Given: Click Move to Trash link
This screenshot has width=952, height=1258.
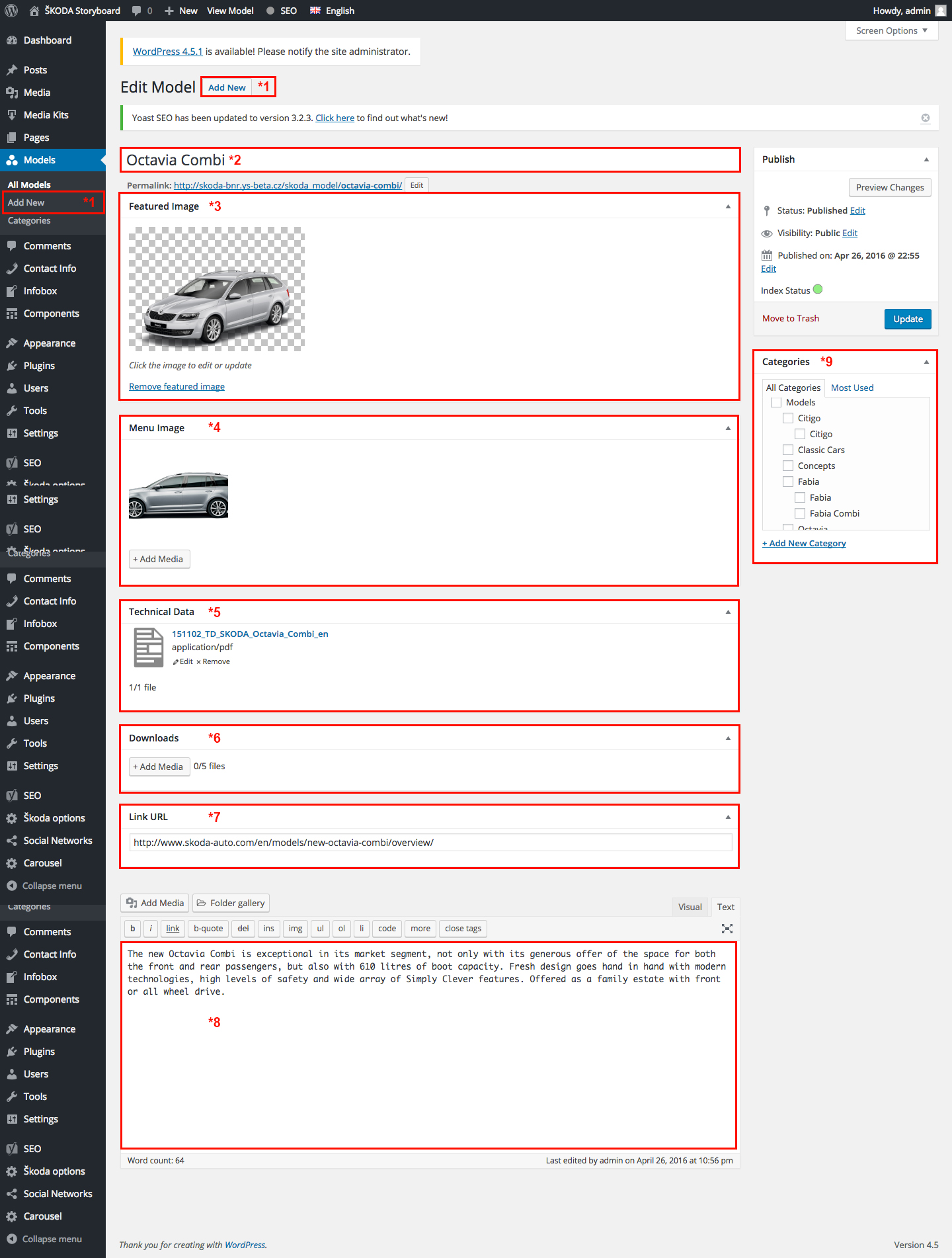Looking at the screenshot, I should click(791, 319).
